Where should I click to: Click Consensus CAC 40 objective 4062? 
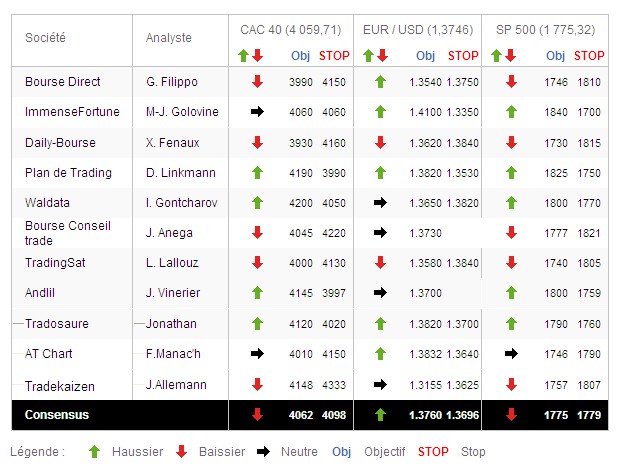click(x=301, y=415)
